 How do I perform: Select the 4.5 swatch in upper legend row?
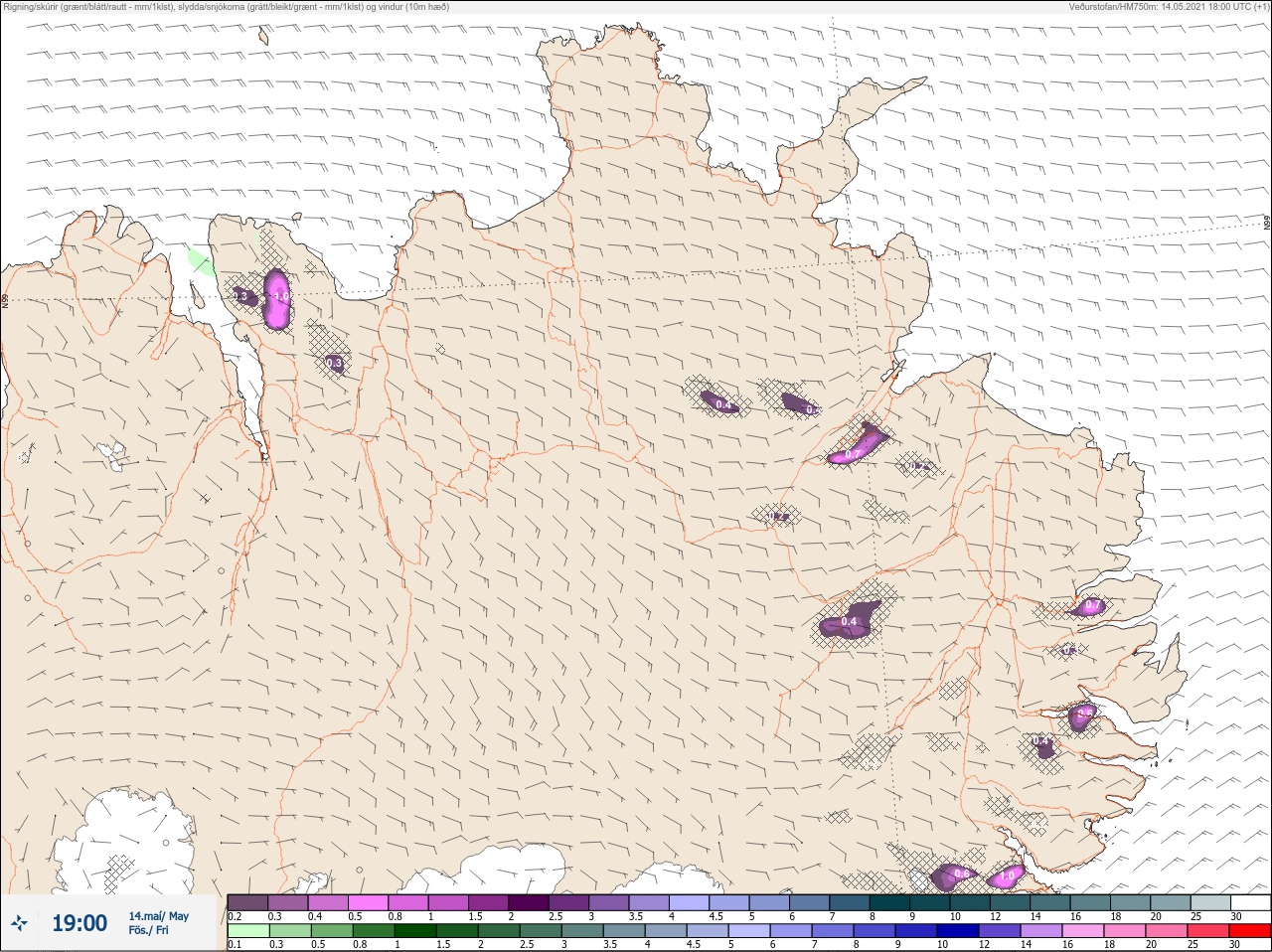tap(729, 902)
